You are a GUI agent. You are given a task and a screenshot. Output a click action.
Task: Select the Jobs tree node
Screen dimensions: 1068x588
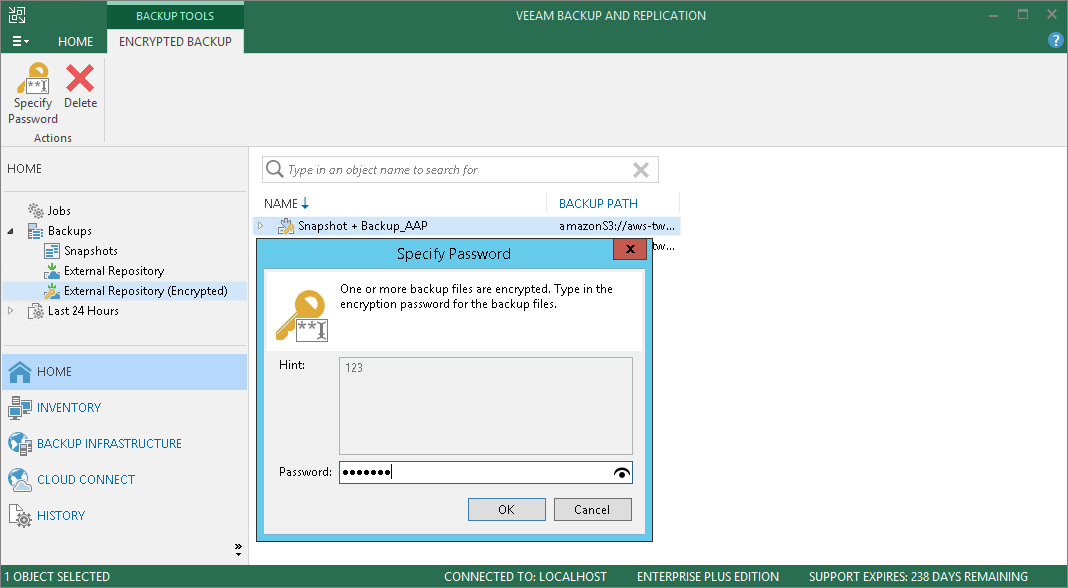point(59,211)
